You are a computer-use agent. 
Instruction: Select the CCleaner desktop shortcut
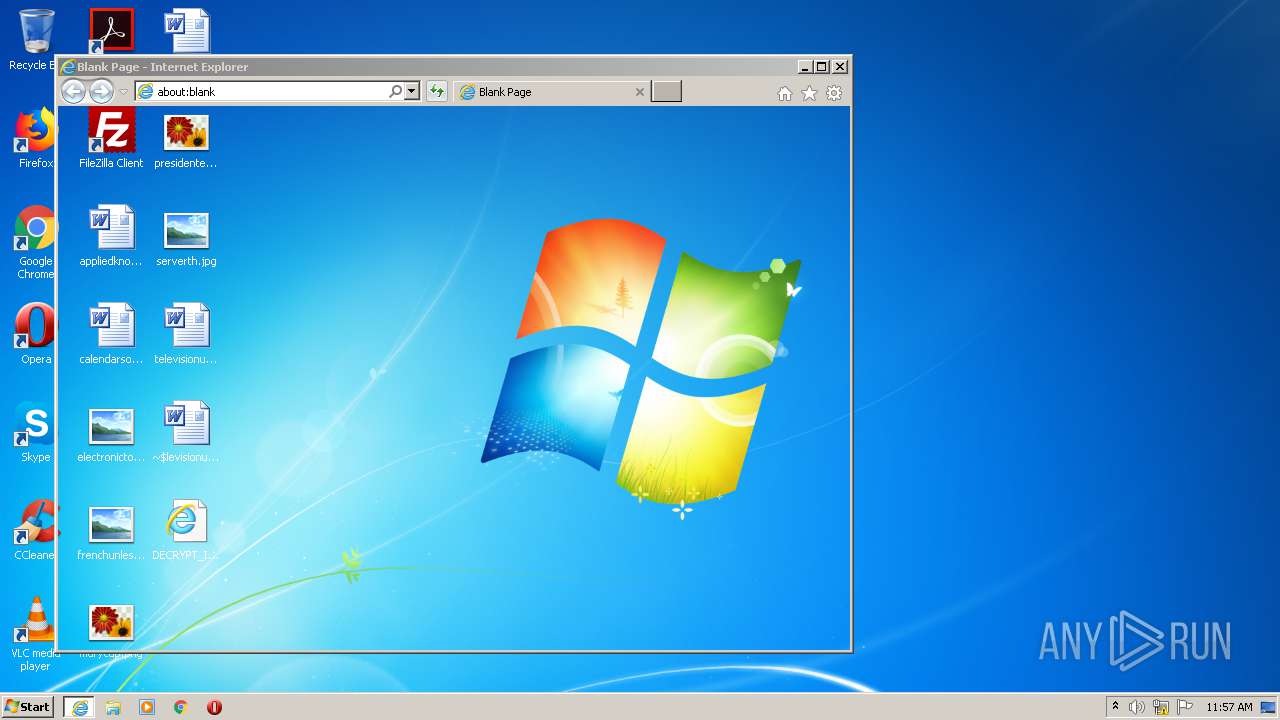(35, 530)
